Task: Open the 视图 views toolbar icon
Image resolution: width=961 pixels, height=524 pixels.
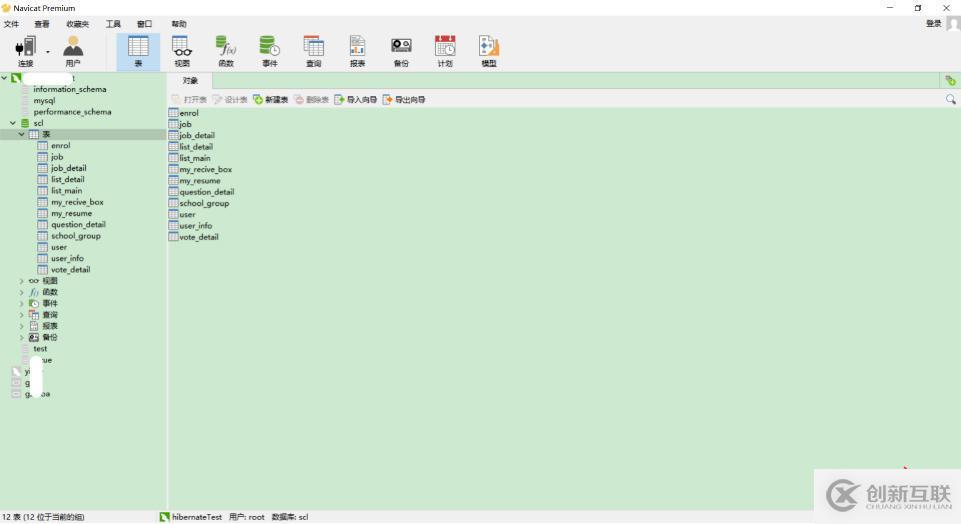Action: point(182,51)
